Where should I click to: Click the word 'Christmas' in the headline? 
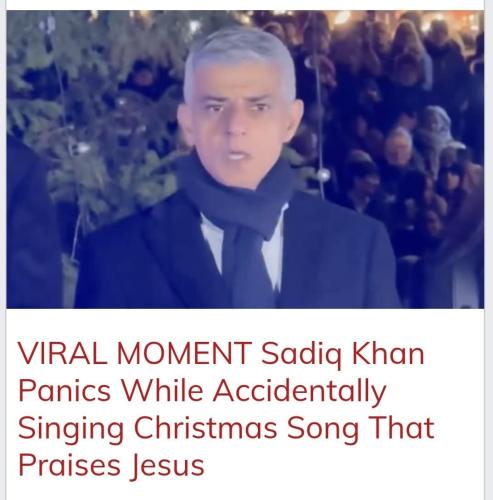(205, 428)
